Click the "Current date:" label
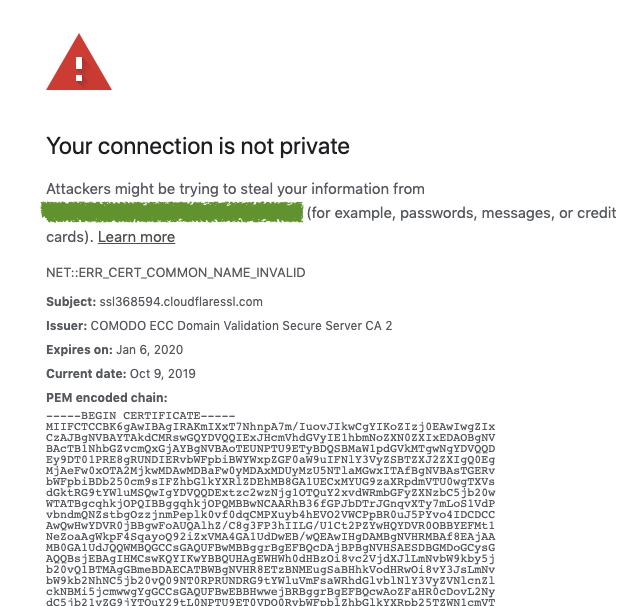This screenshot has height=606, width=633. 86,373
